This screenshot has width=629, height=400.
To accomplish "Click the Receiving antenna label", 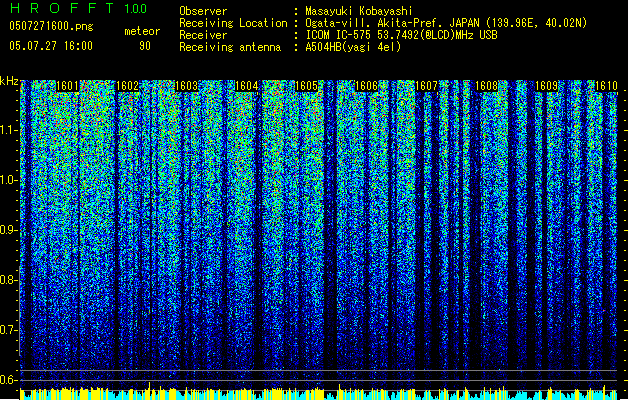I will click(x=230, y=47).
